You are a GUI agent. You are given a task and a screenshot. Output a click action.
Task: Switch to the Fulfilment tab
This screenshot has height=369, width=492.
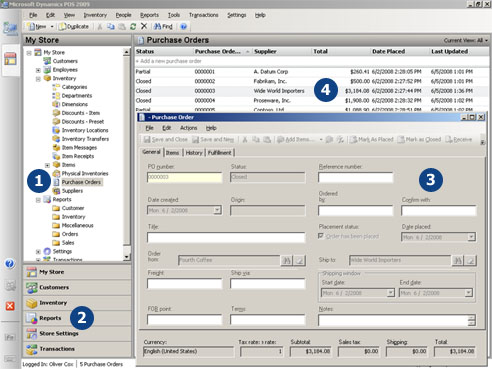[220, 153]
